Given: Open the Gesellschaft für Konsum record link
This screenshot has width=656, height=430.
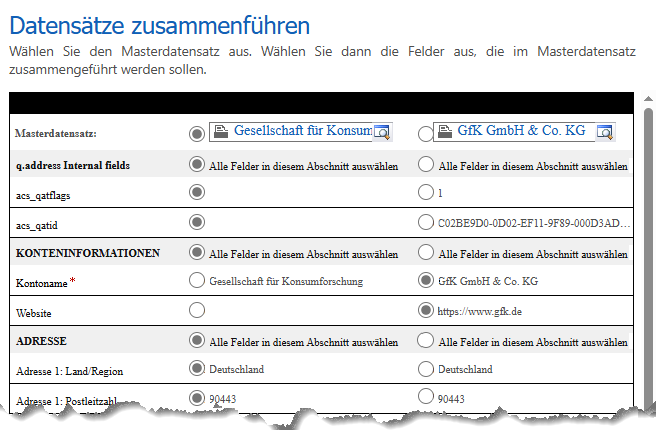Looking at the screenshot, I should coord(302,131).
